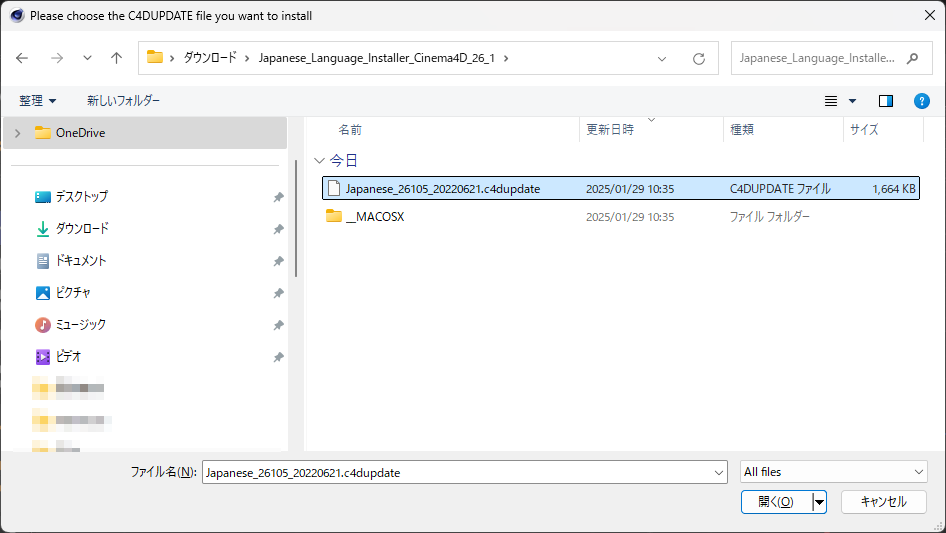Click the pin icon next to ミュージック

coord(278,325)
